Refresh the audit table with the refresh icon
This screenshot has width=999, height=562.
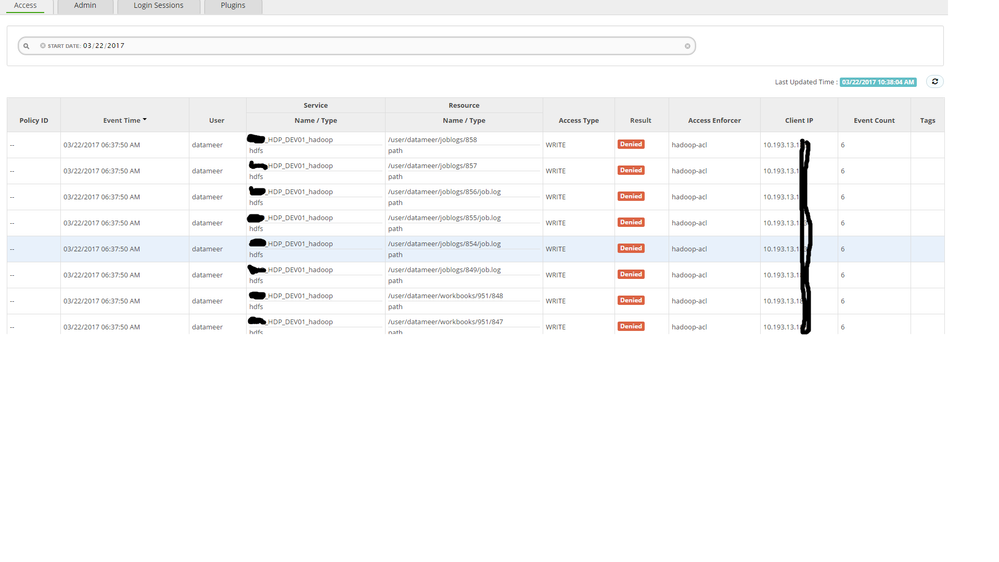coord(934,82)
